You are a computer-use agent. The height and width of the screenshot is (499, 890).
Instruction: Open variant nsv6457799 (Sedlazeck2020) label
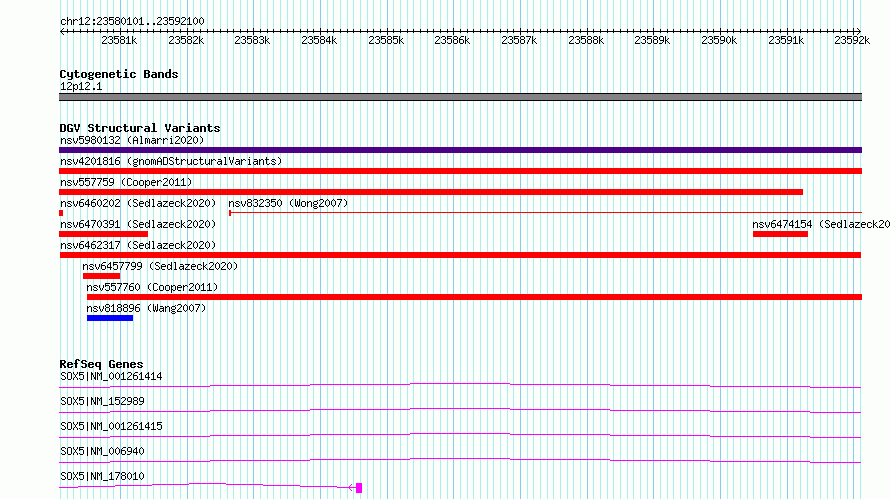160,266
